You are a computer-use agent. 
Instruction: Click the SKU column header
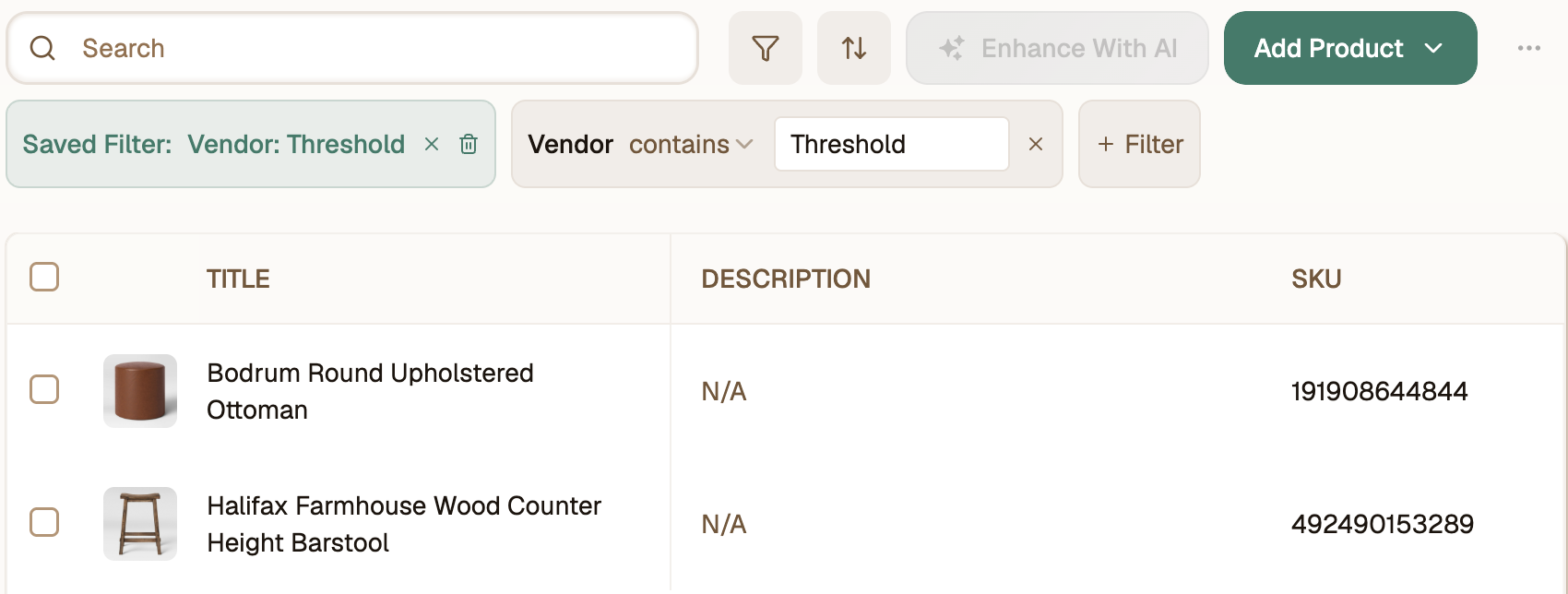[x=1316, y=279]
